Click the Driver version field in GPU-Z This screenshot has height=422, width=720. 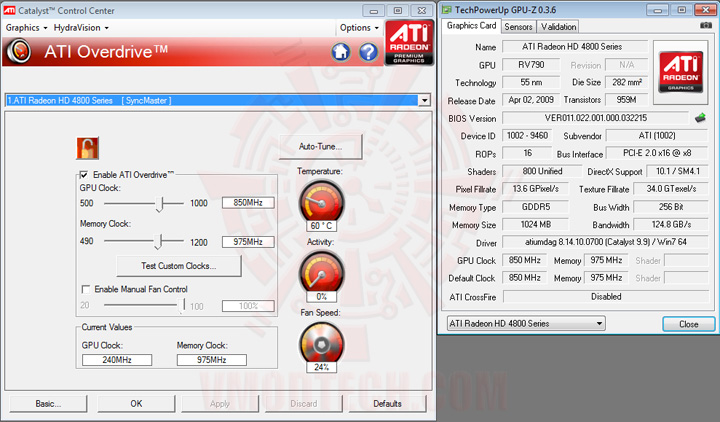pyautogui.click(x=605, y=242)
